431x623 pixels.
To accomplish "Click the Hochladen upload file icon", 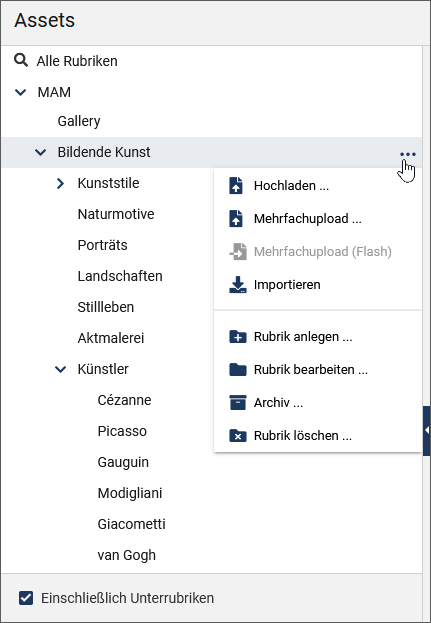I will point(236,186).
